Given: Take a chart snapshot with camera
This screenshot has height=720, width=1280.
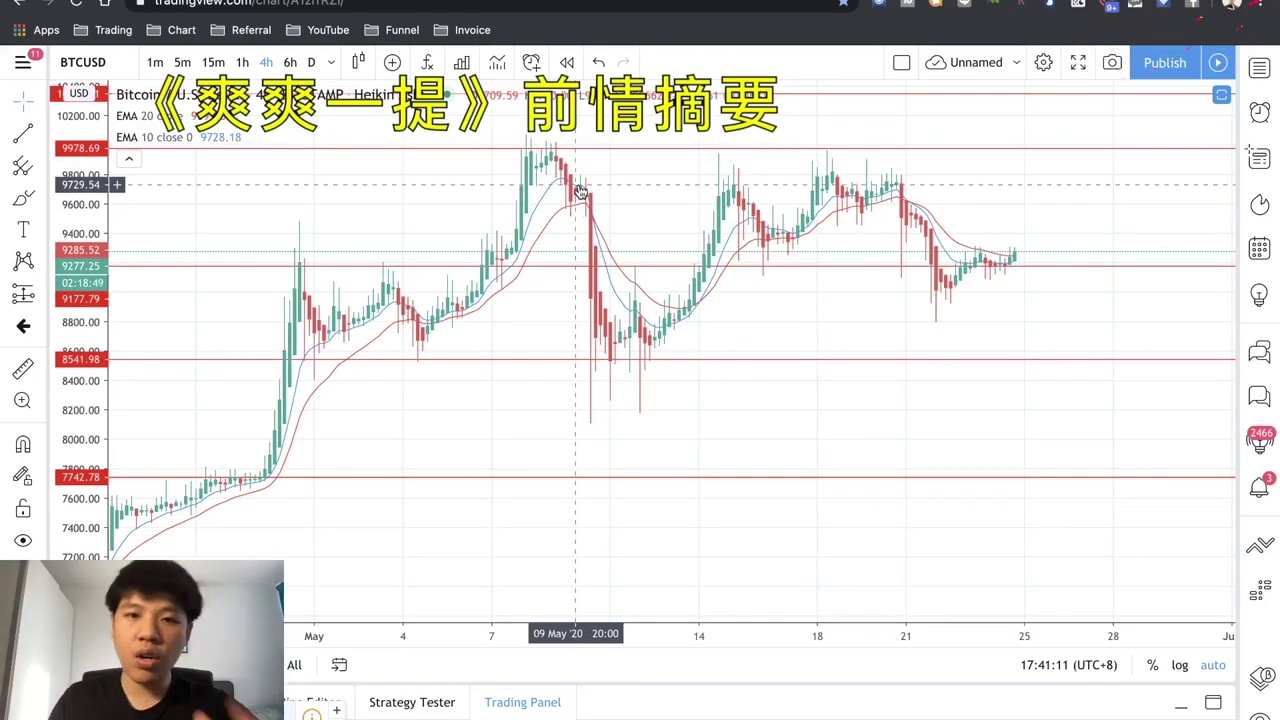Looking at the screenshot, I should (x=1112, y=63).
